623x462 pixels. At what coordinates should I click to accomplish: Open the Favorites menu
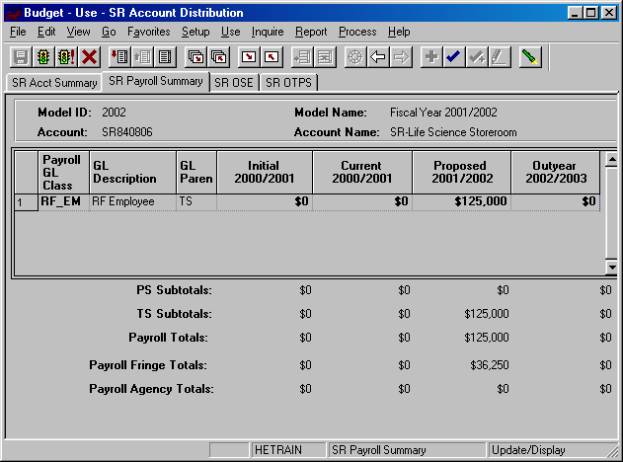pos(148,32)
